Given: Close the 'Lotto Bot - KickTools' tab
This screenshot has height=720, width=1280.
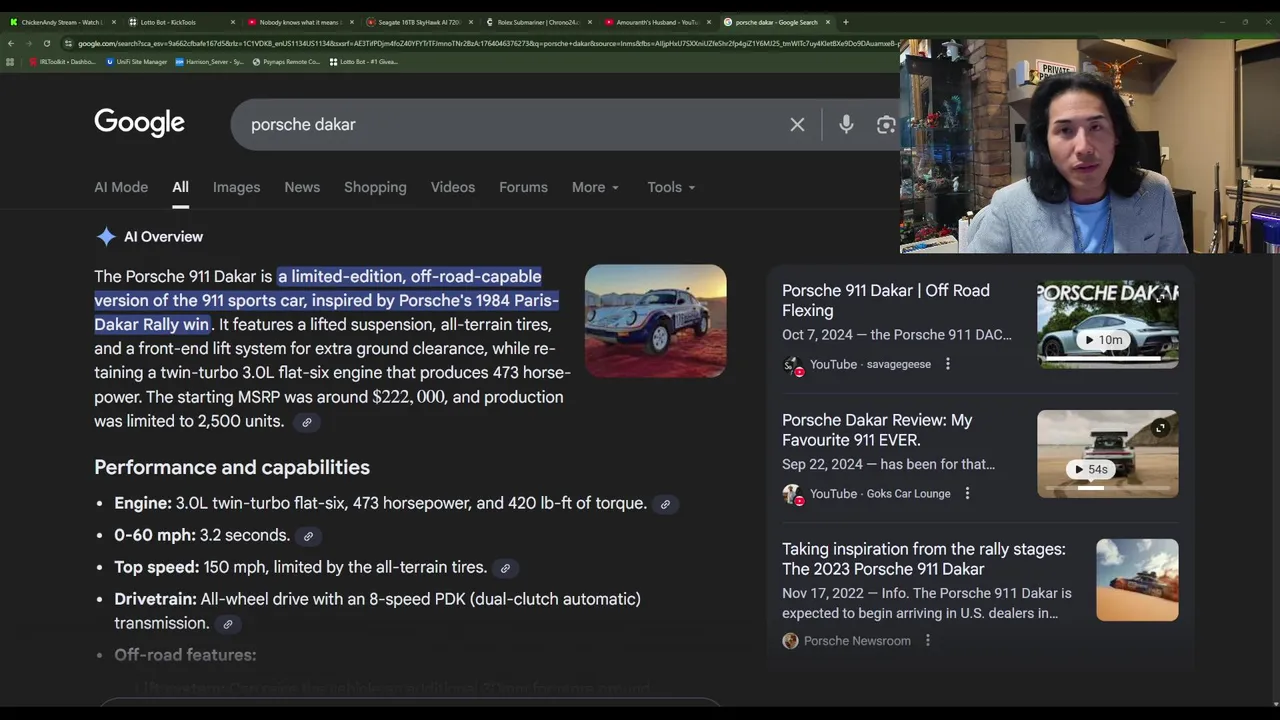Looking at the screenshot, I should pyautogui.click(x=233, y=22).
